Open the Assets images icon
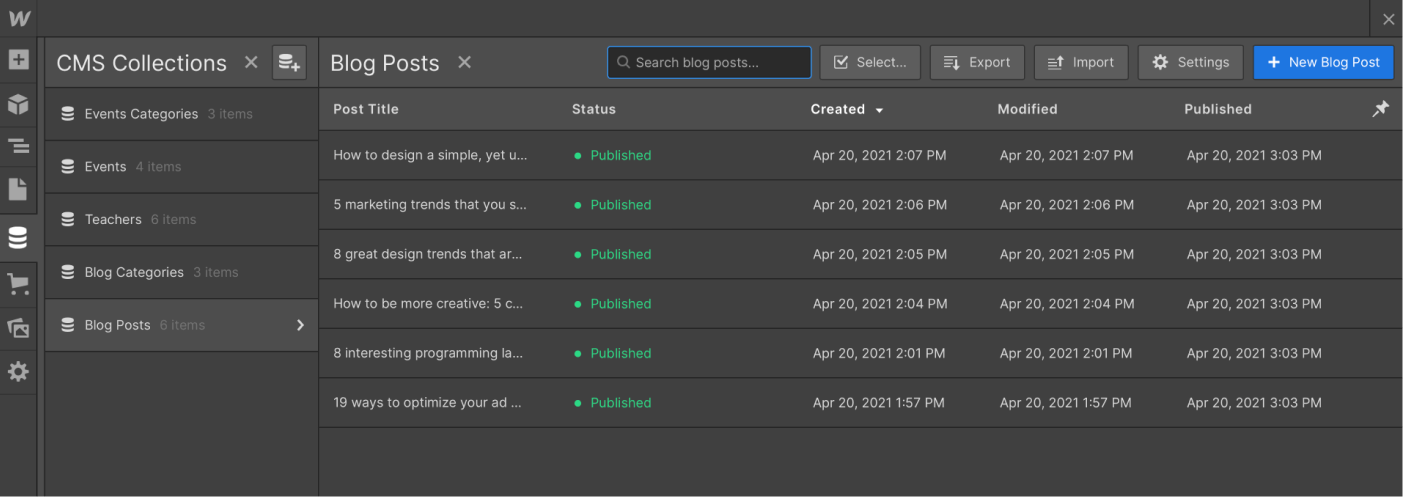 tap(18, 328)
